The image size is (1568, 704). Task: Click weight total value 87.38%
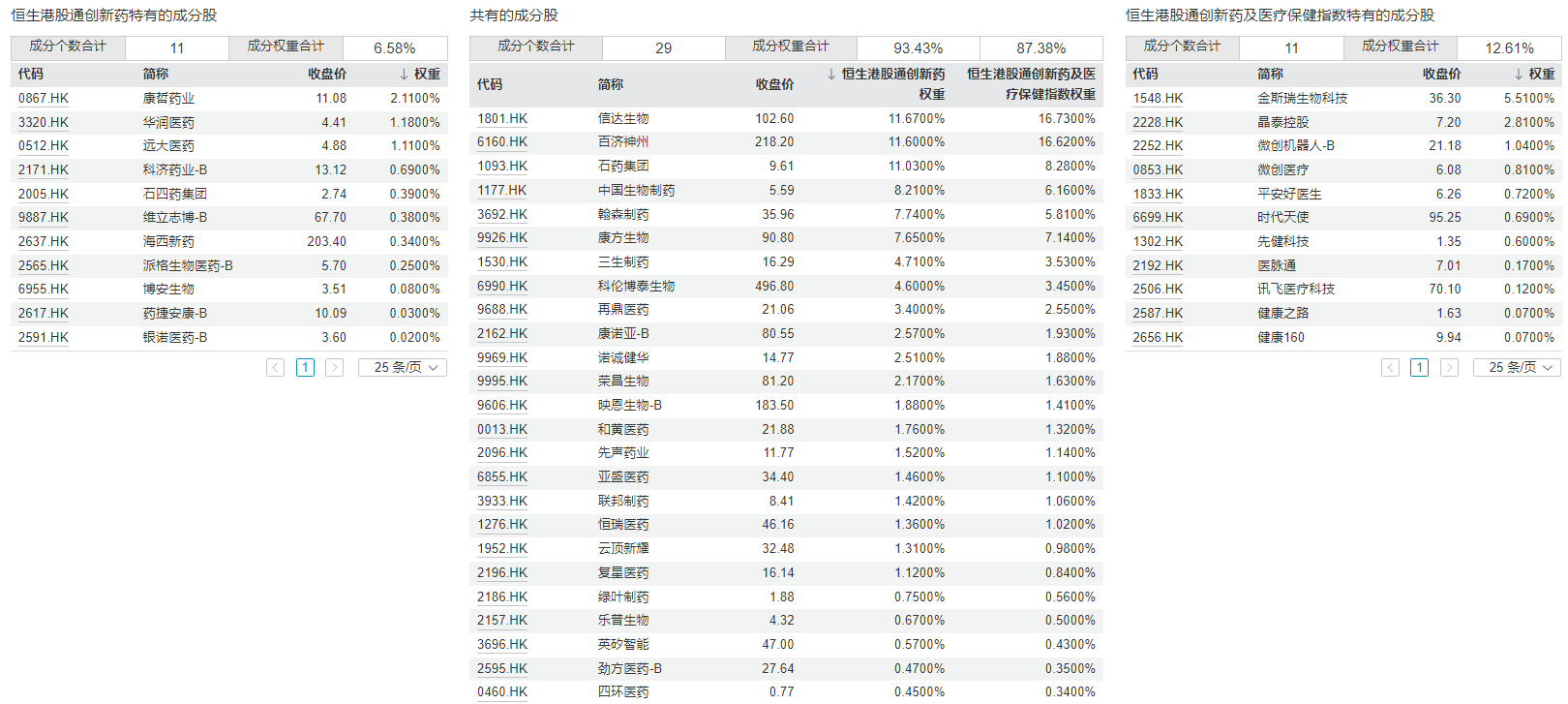(1041, 48)
